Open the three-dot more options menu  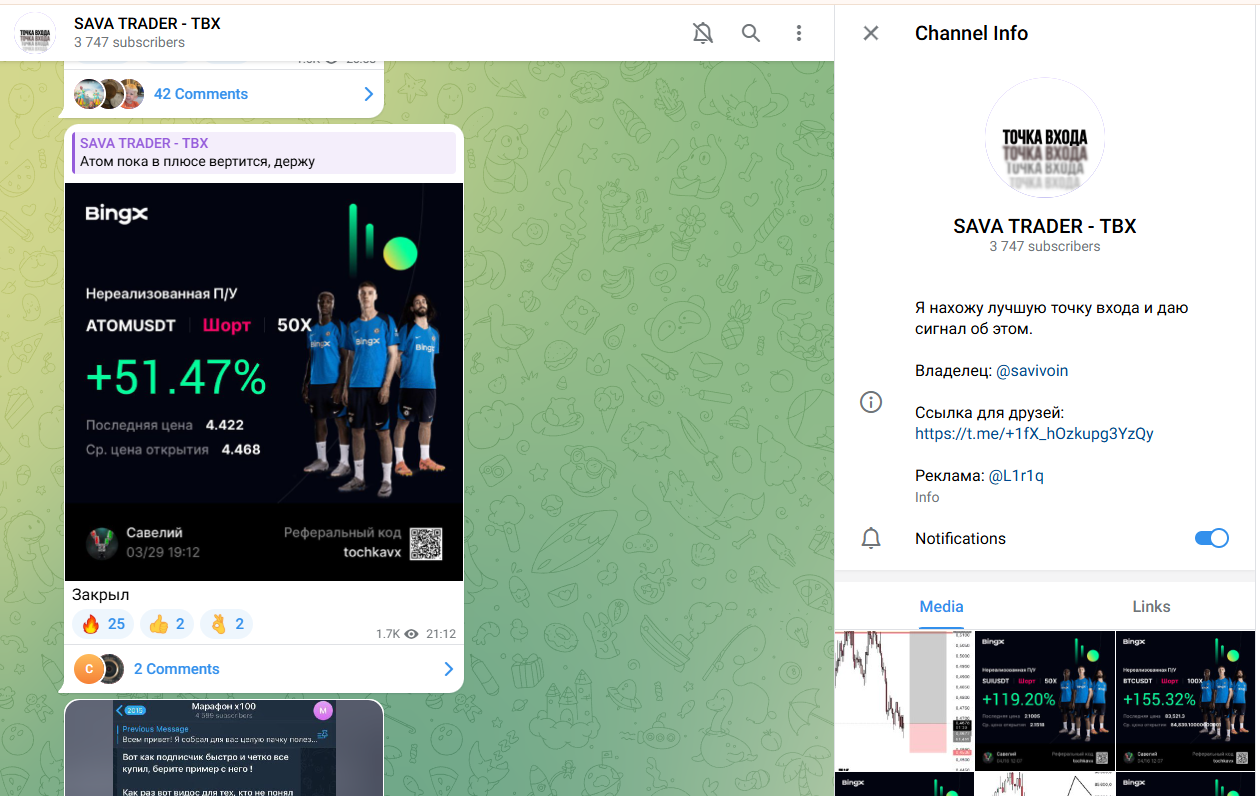[x=799, y=33]
